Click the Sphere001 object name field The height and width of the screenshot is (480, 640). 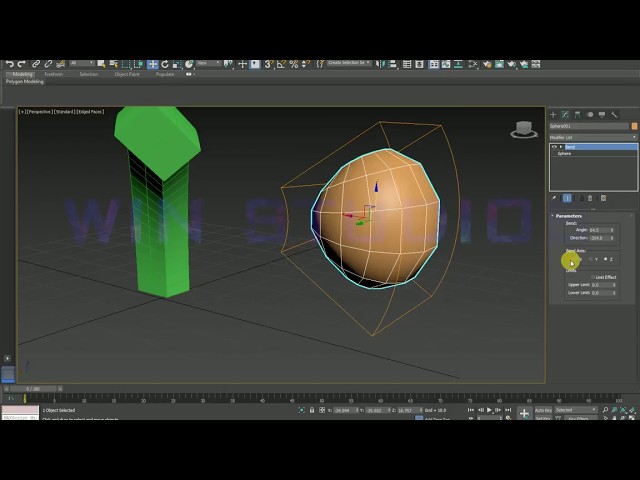point(589,126)
